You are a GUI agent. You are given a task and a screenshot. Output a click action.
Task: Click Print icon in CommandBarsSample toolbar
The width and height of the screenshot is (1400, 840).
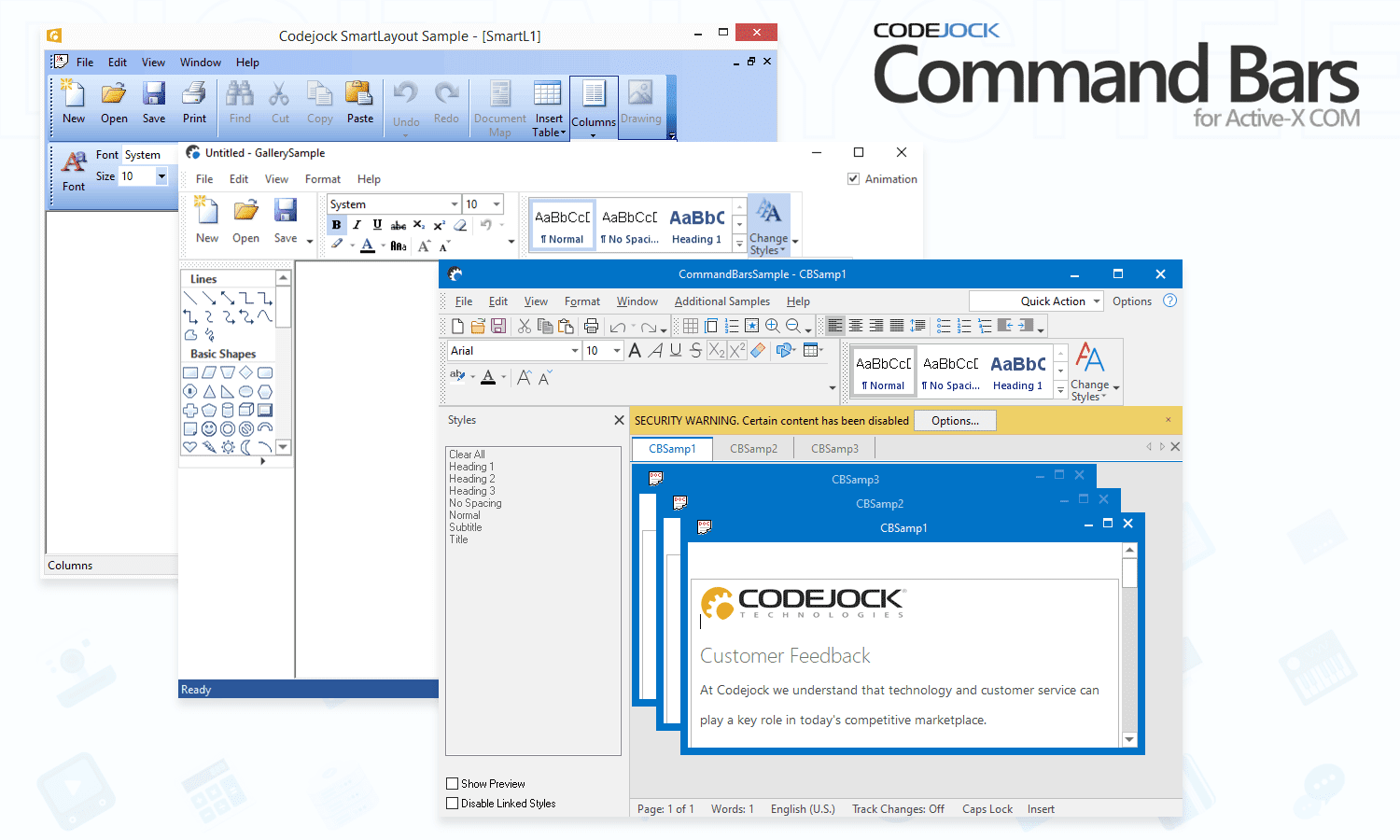click(591, 326)
